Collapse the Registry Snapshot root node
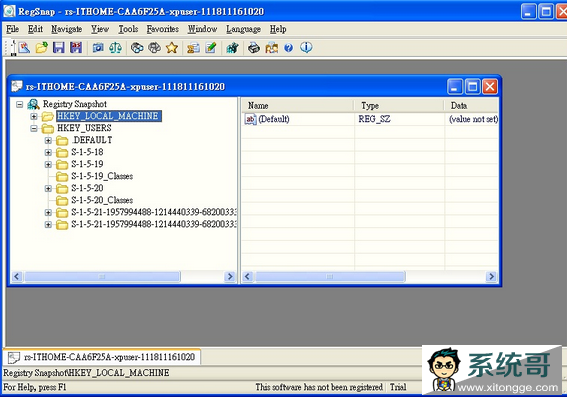 [x=20, y=105]
